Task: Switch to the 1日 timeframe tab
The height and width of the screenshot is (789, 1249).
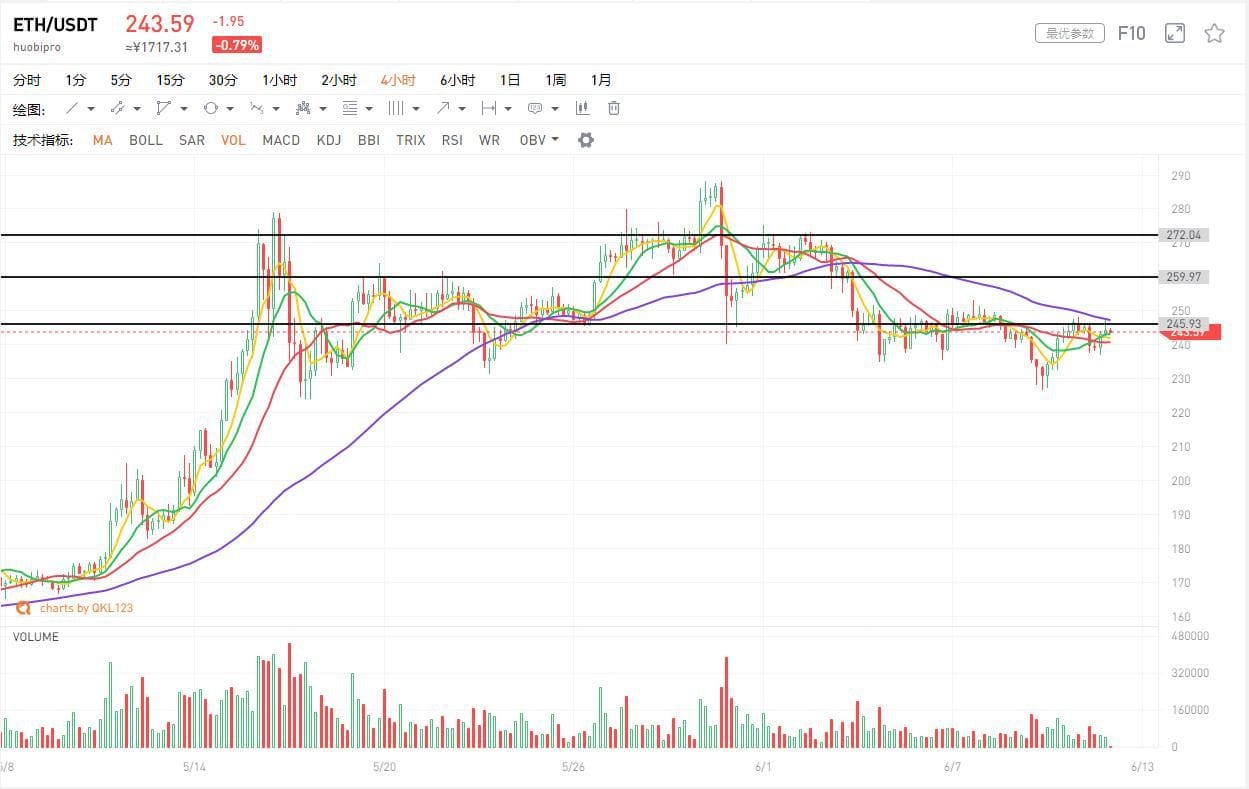Action: [509, 79]
